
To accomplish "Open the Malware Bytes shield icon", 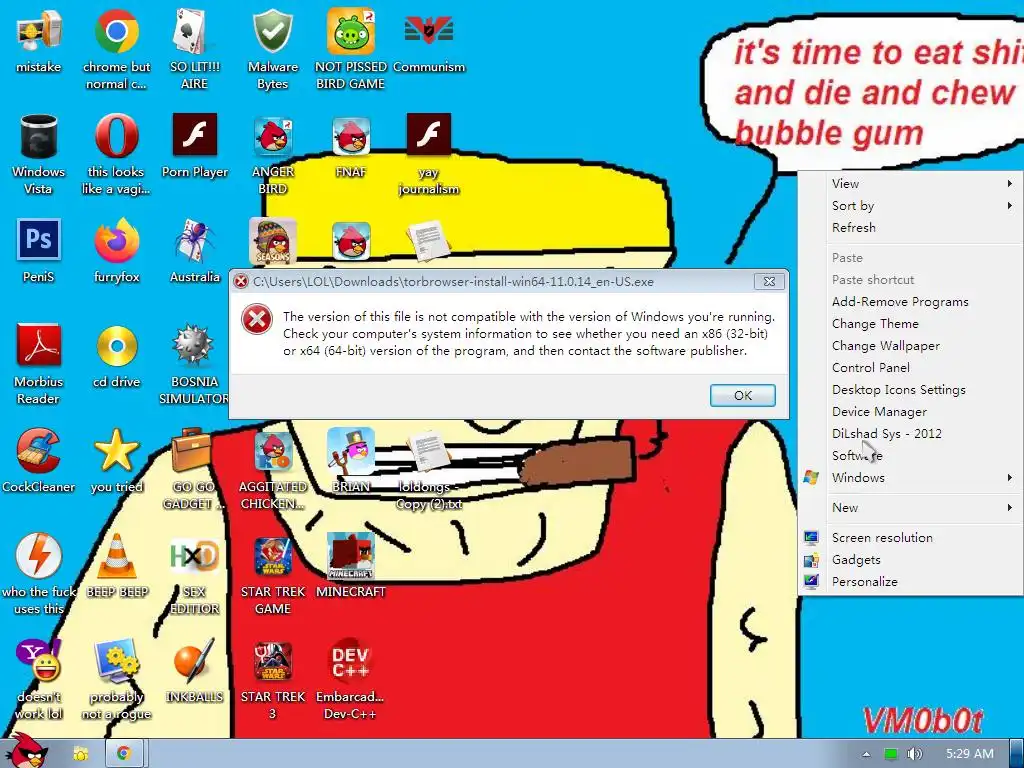I will (x=272, y=49).
